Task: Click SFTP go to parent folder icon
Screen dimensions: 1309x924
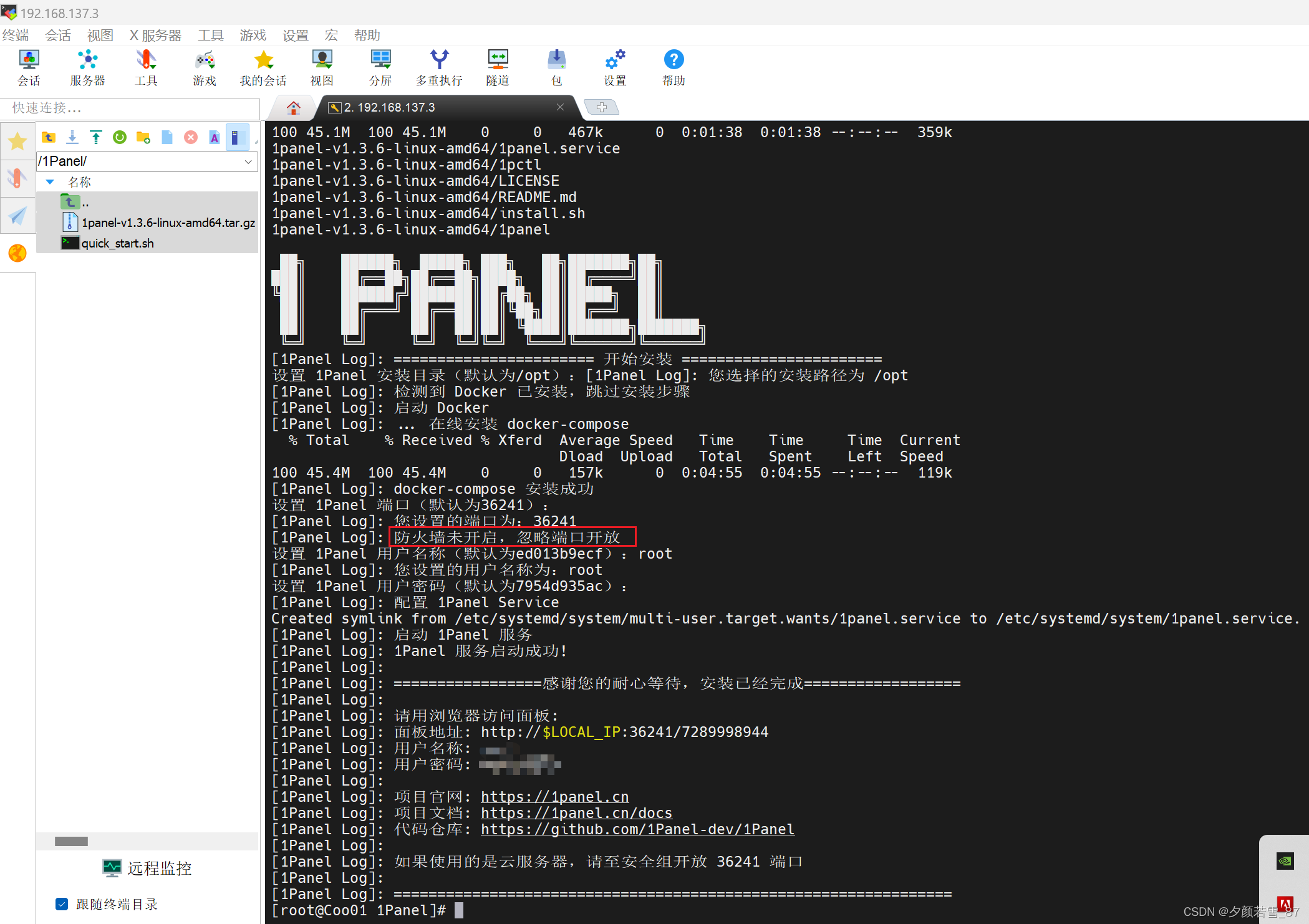Action: [x=49, y=137]
